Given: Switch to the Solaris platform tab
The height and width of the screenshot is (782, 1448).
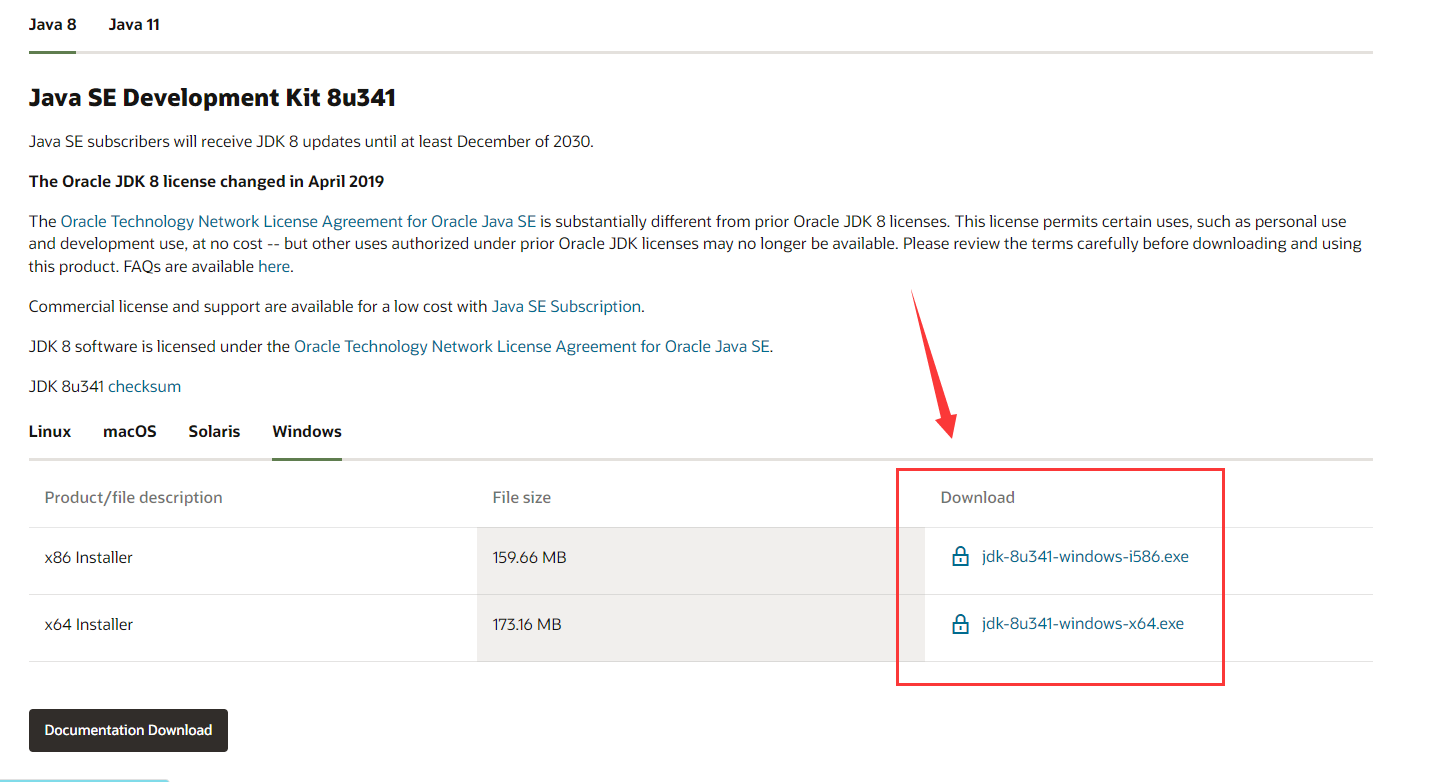Looking at the screenshot, I should 214,432.
